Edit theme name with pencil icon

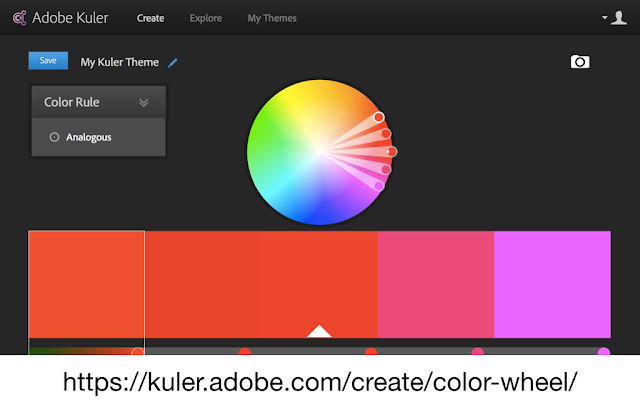(x=173, y=62)
